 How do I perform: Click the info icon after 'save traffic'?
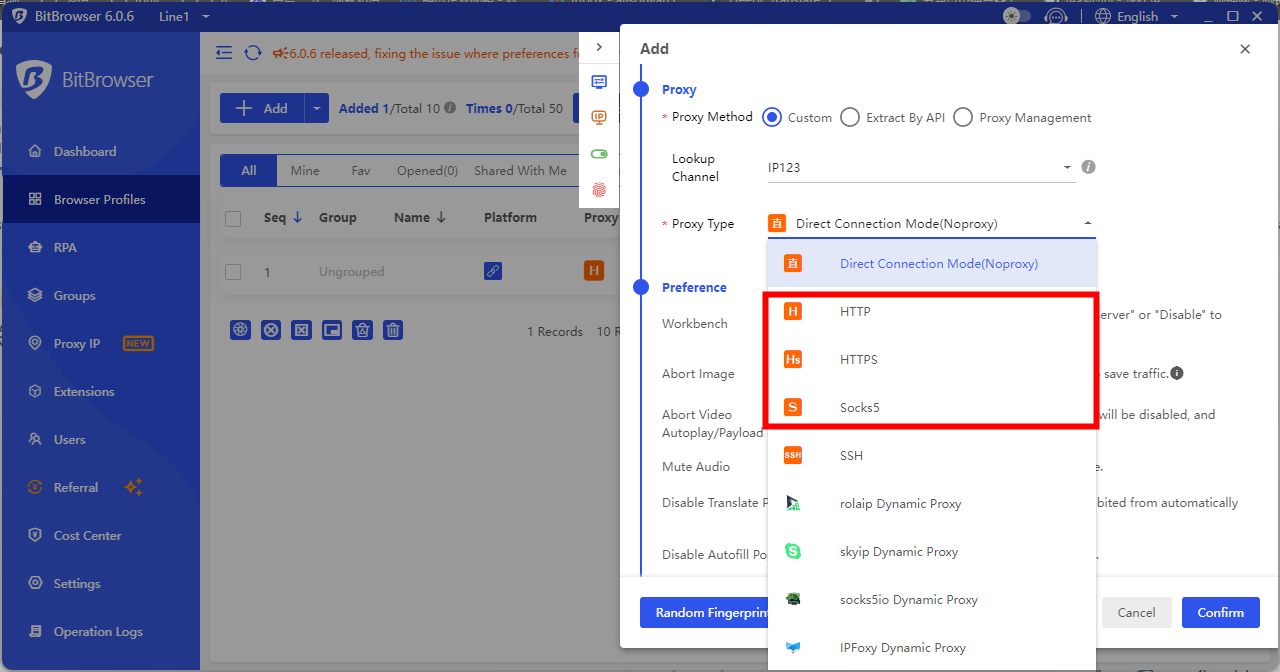pyautogui.click(x=1177, y=373)
